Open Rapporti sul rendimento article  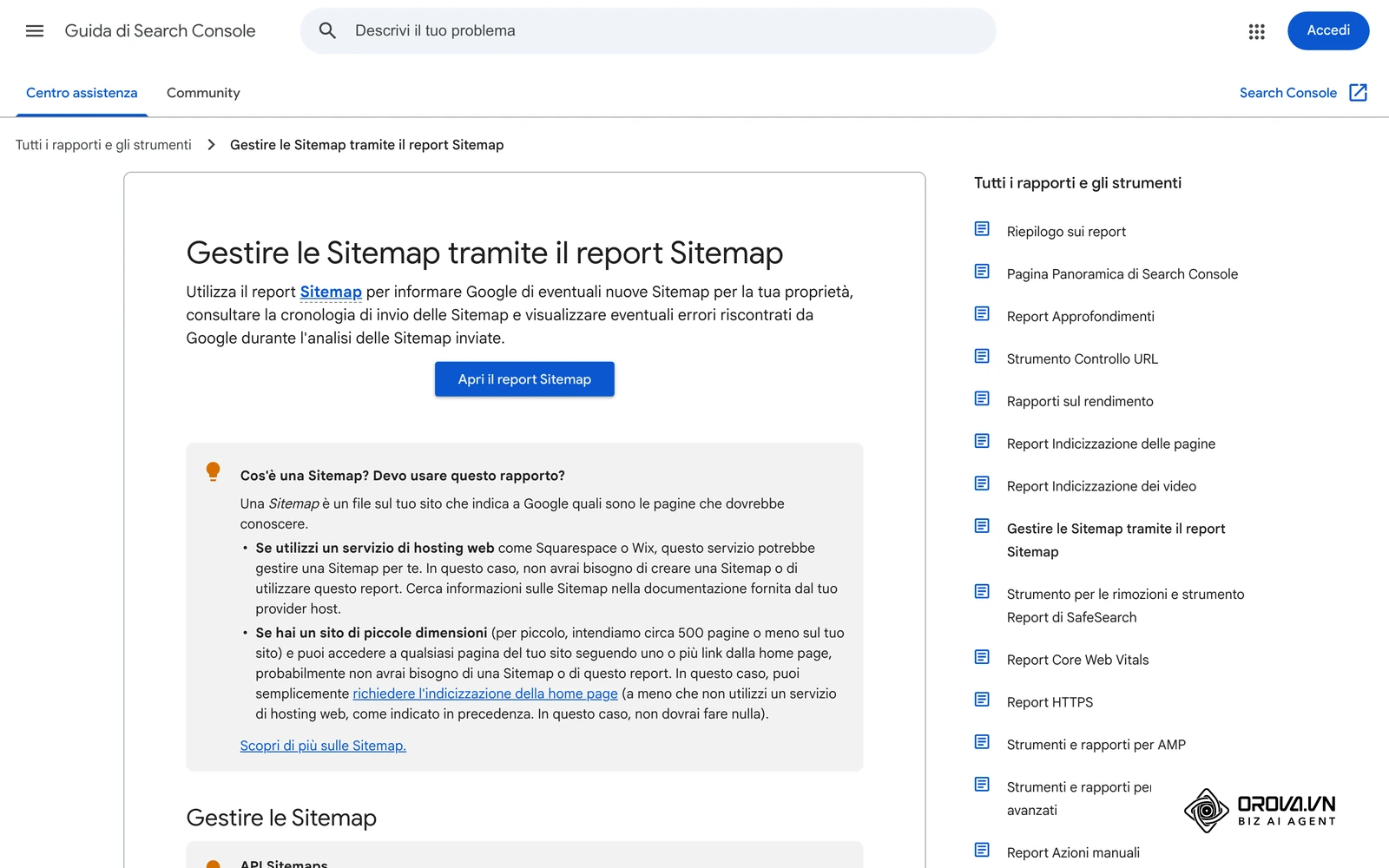coord(1080,402)
